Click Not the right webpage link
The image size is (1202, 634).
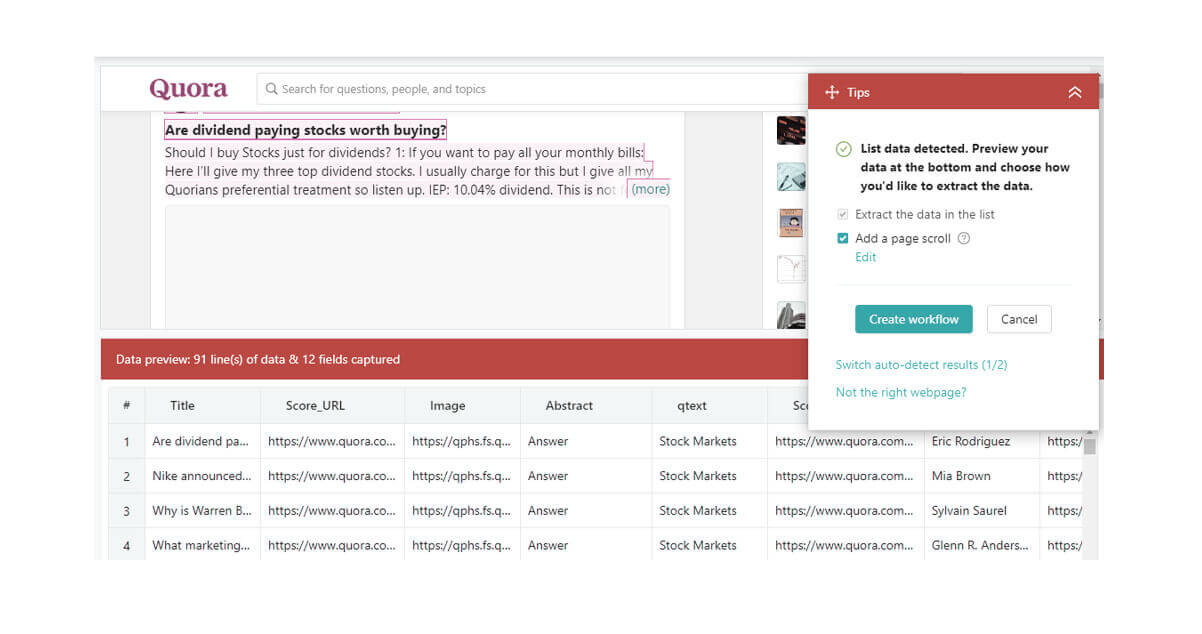coord(901,392)
